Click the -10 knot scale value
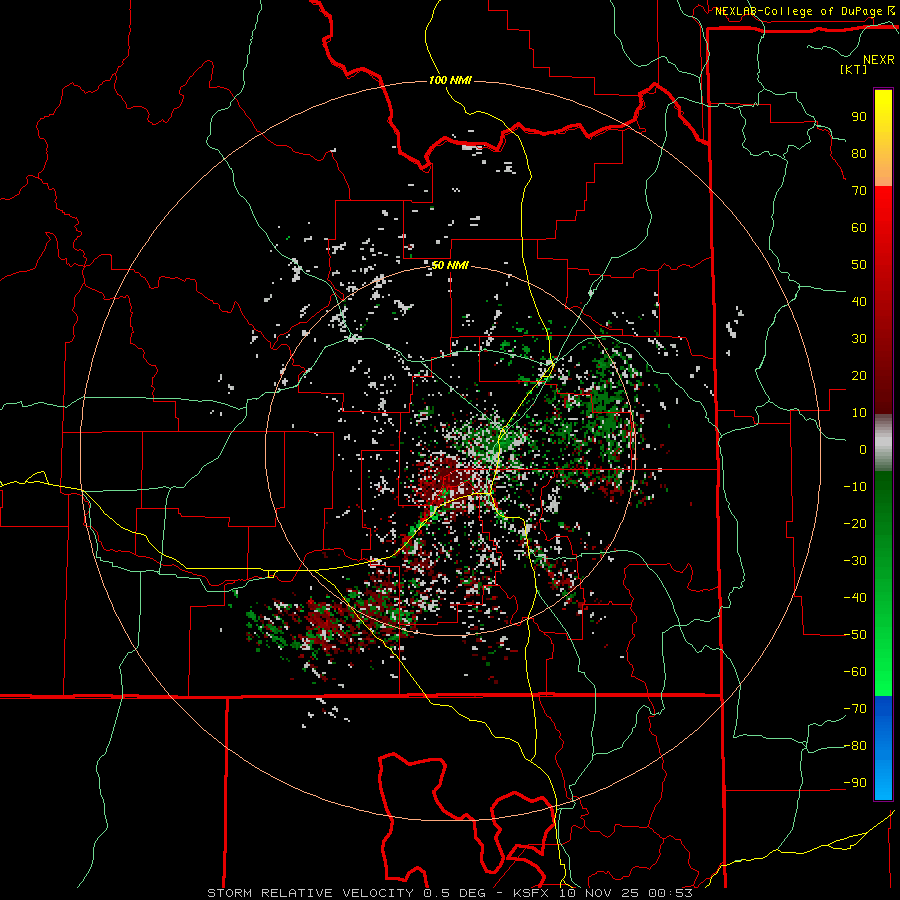This screenshot has height=900, width=900. tap(855, 487)
